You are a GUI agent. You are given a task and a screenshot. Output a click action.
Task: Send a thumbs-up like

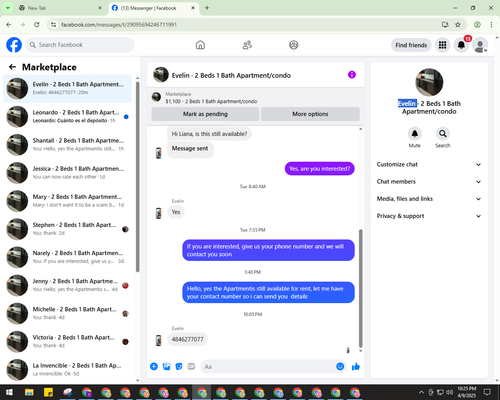356,367
